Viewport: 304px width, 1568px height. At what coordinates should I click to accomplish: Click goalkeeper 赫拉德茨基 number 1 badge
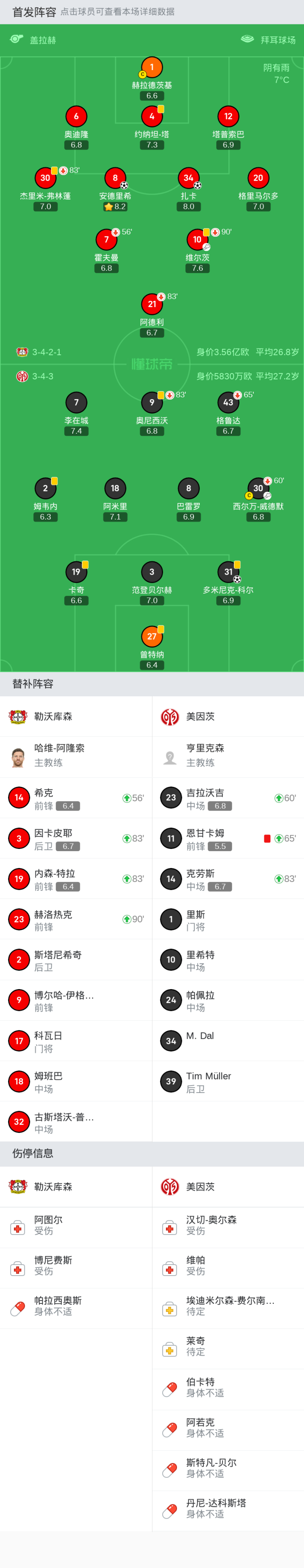(x=152, y=68)
